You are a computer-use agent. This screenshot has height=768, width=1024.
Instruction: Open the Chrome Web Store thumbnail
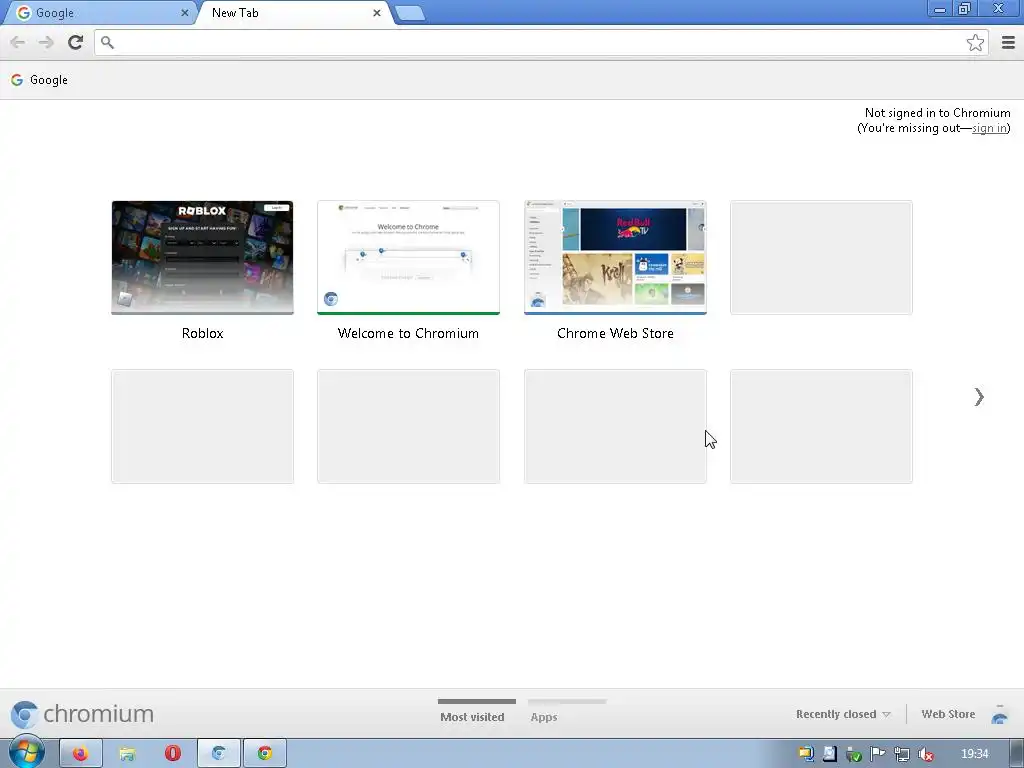point(615,257)
